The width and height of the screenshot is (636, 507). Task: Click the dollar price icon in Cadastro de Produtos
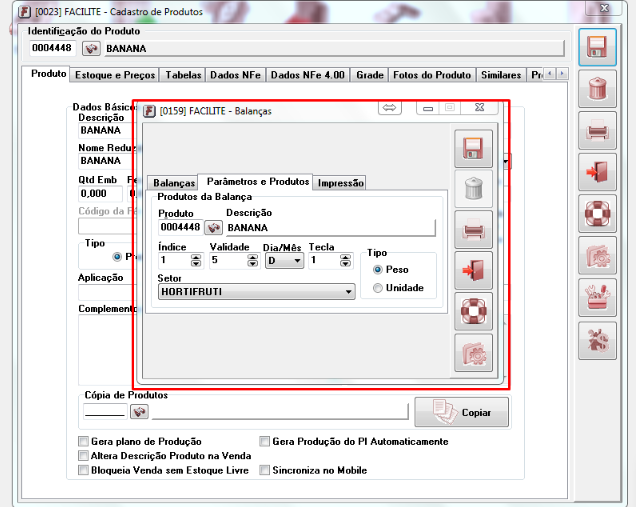tap(597, 341)
